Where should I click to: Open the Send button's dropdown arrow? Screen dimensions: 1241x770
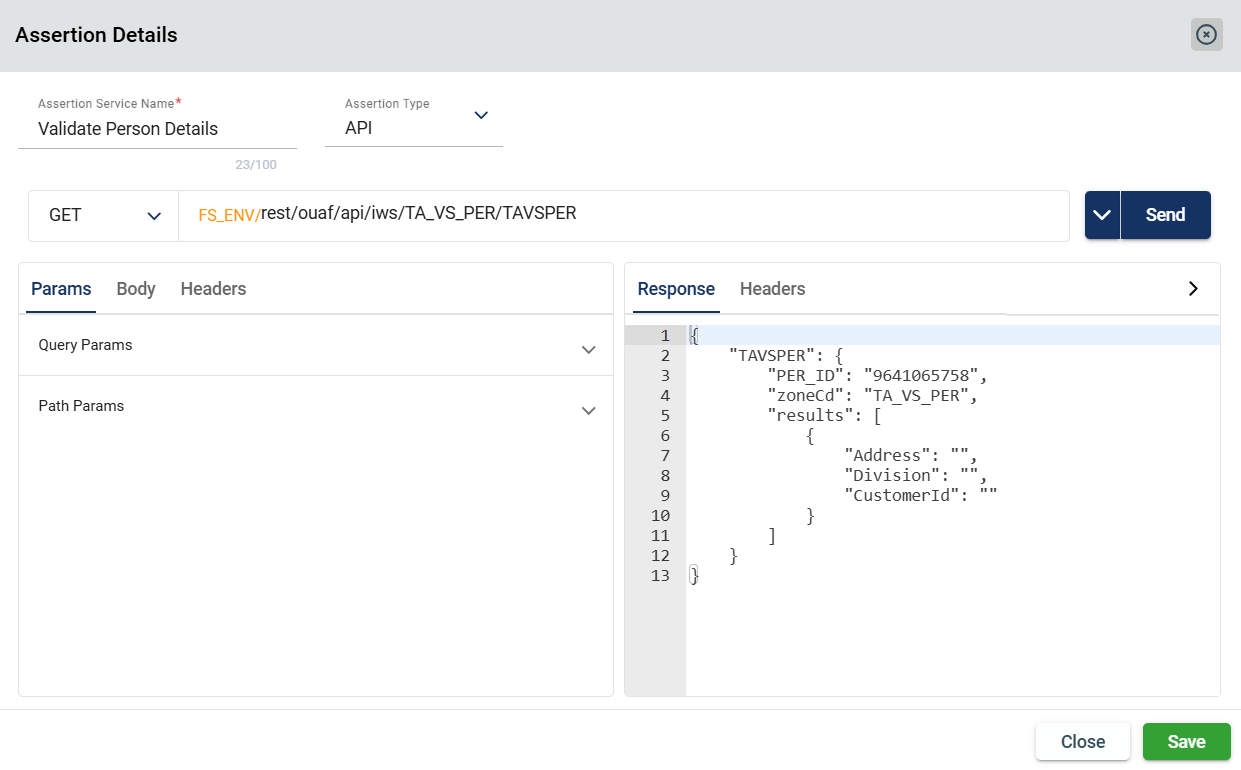click(x=1102, y=215)
